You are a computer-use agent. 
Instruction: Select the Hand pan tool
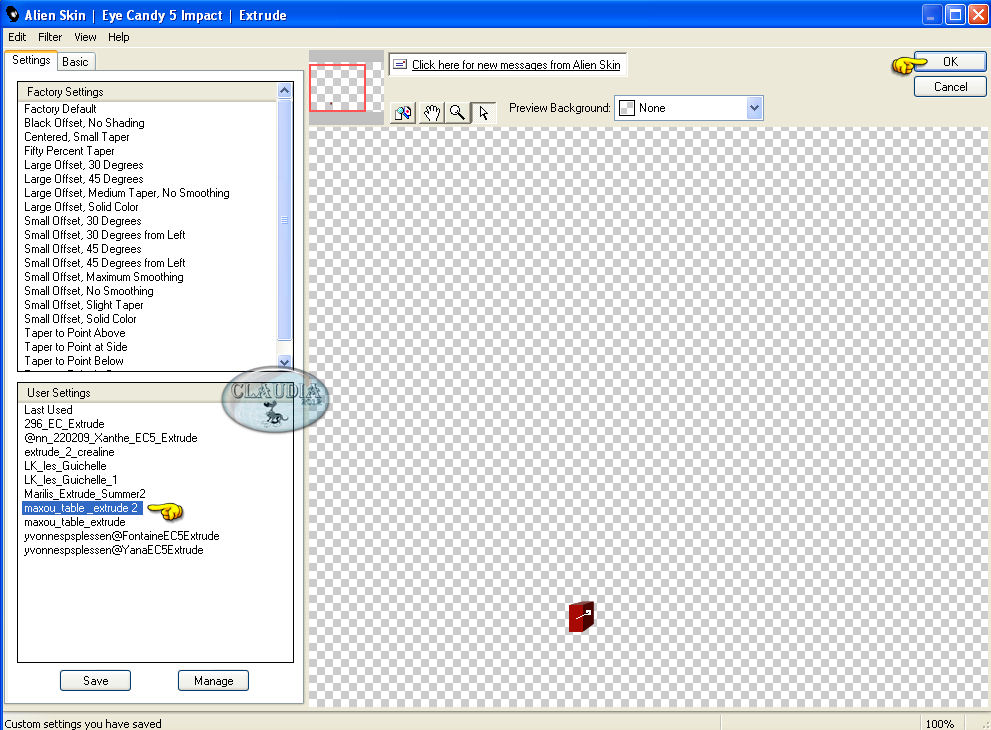coord(431,113)
